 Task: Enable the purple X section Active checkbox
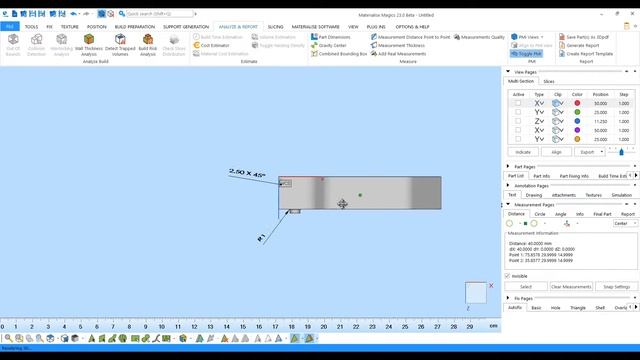point(518,130)
